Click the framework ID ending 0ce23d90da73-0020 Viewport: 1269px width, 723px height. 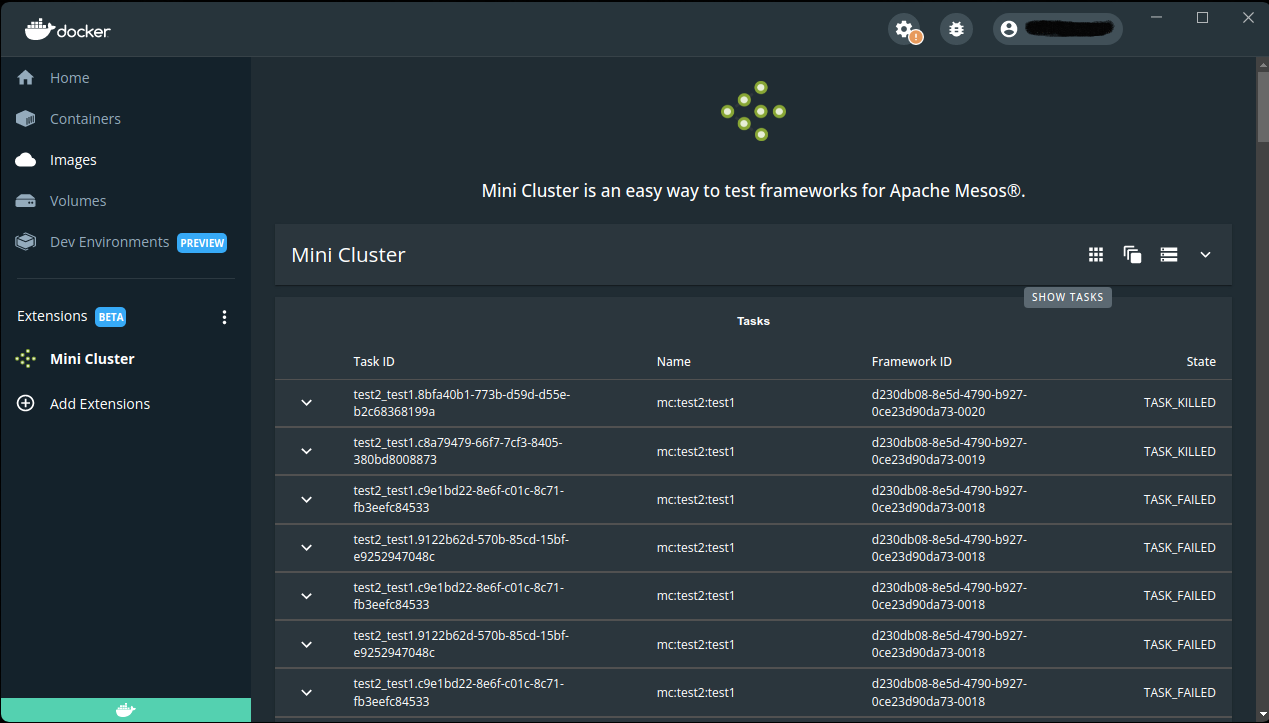click(x=949, y=403)
